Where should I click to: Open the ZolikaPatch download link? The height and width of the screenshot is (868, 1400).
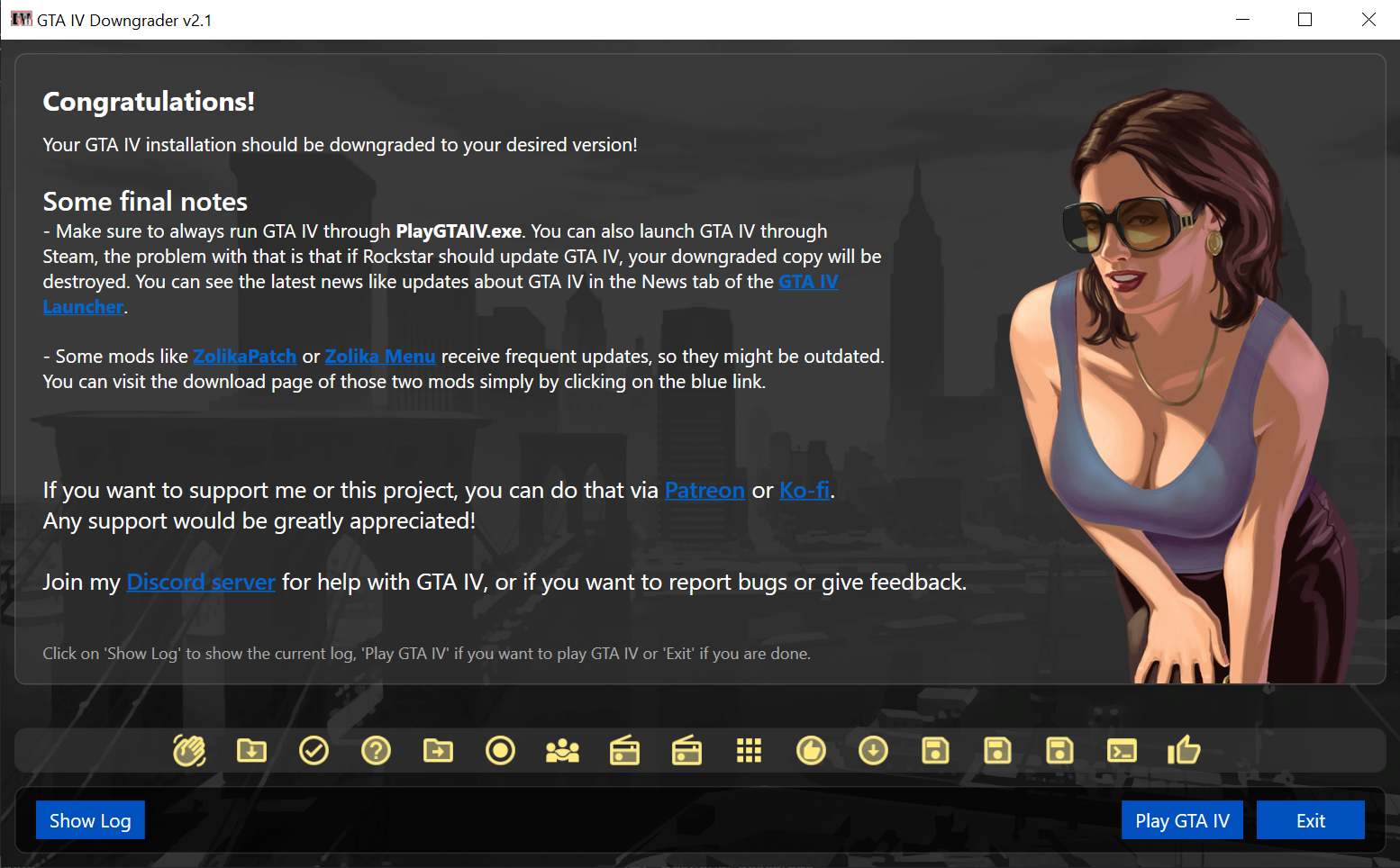pyautogui.click(x=244, y=357)
